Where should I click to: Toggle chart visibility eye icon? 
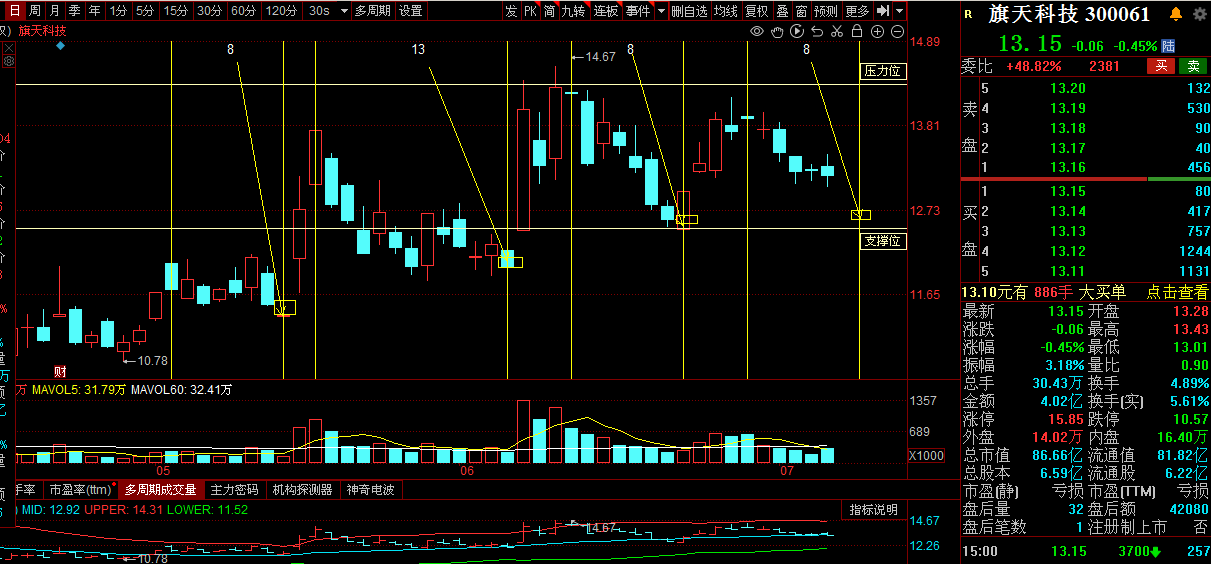pos(757,32)
